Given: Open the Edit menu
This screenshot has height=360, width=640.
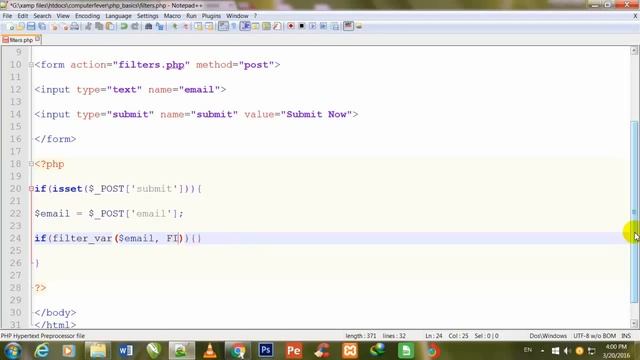Looking at the screenshot, I should point(22,16).
